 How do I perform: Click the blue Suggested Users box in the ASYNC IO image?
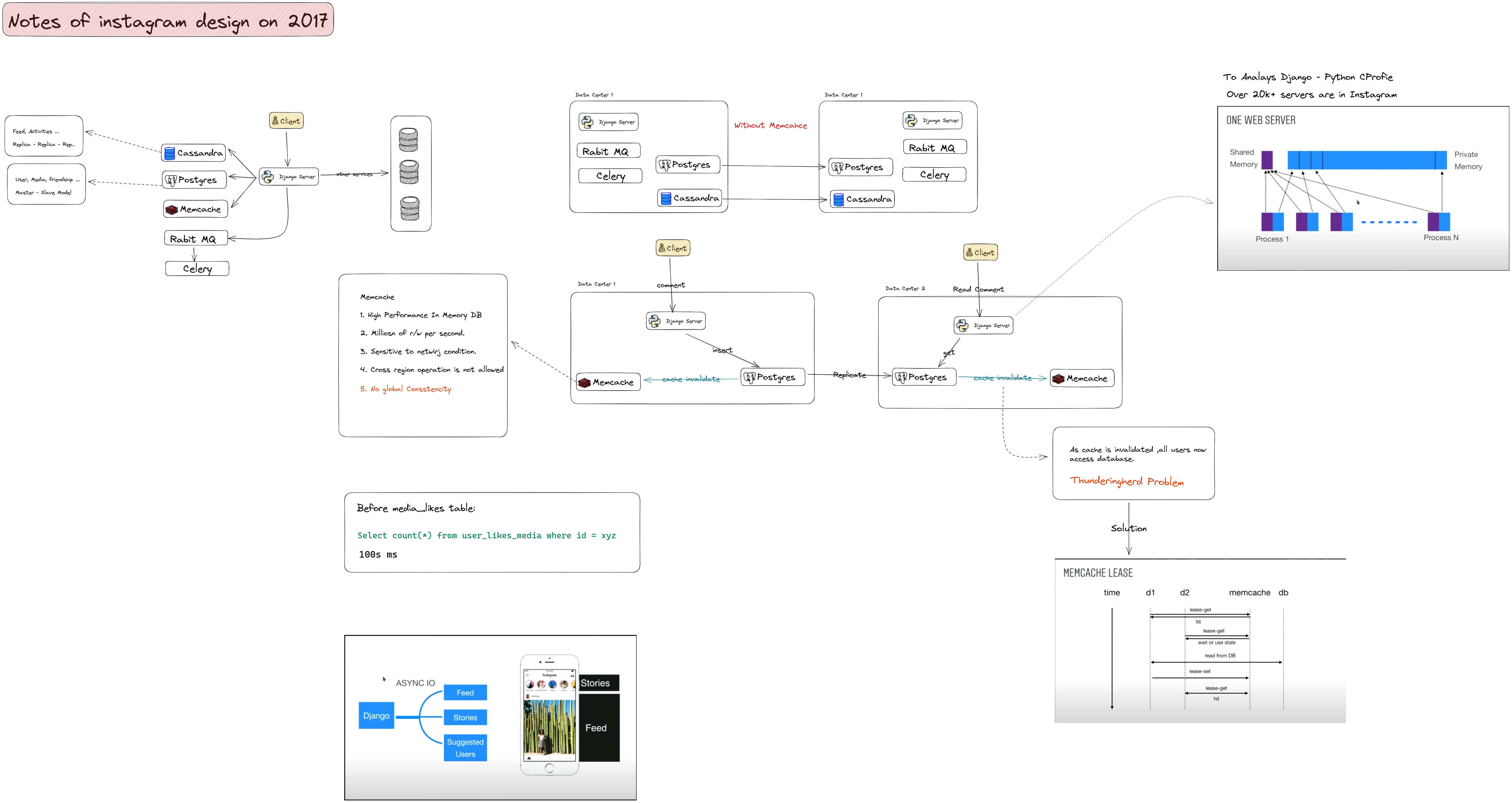(465, 748)
